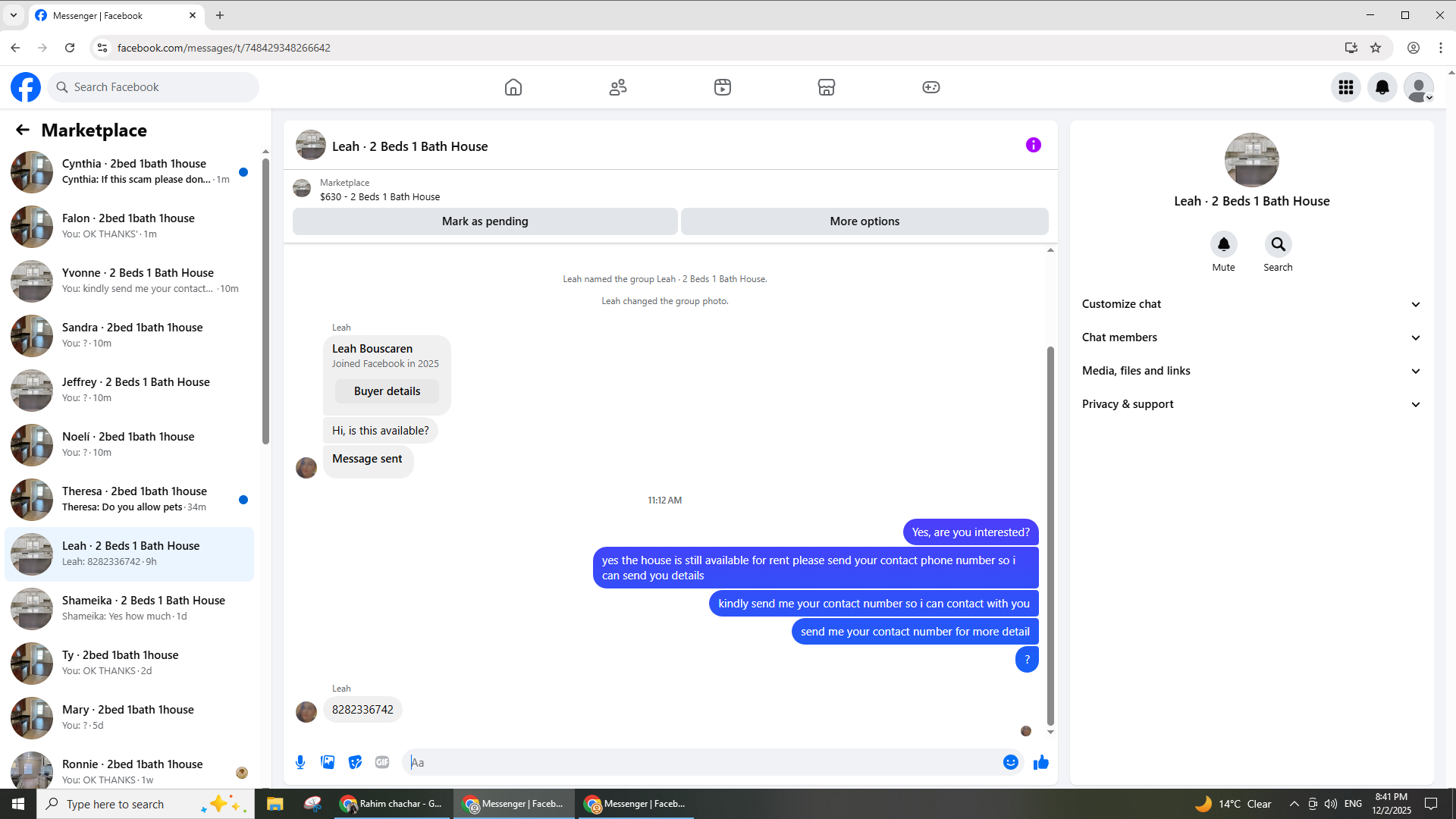The height and width of the screenshot is (819, 1456).
Task: Open Facebook notifications bell
Action: click(1382, 87)
